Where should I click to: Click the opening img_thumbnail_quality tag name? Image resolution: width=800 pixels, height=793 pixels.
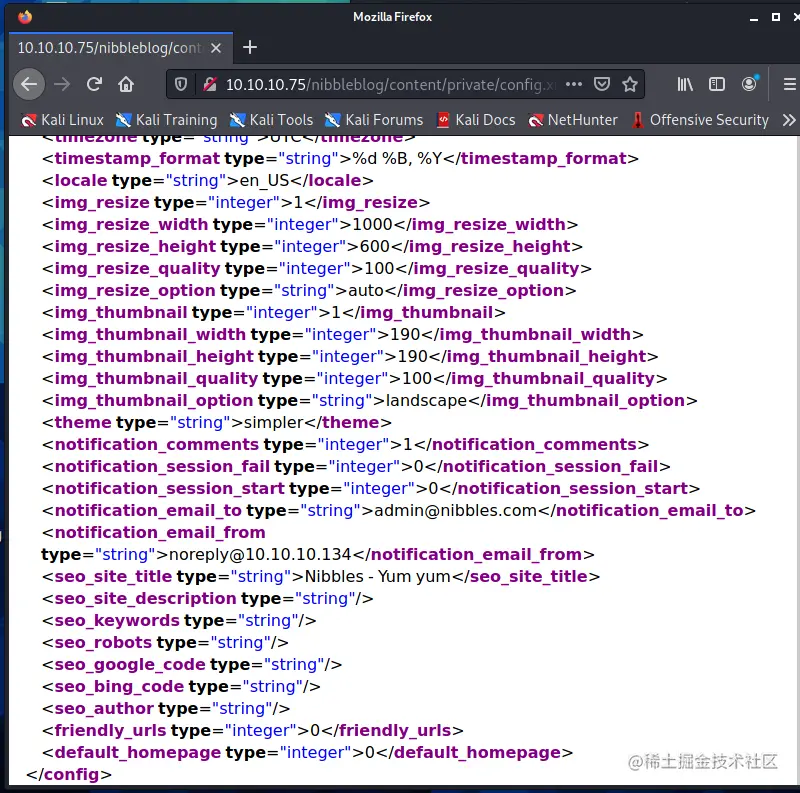pyautogui.click(x=156, y=379)
